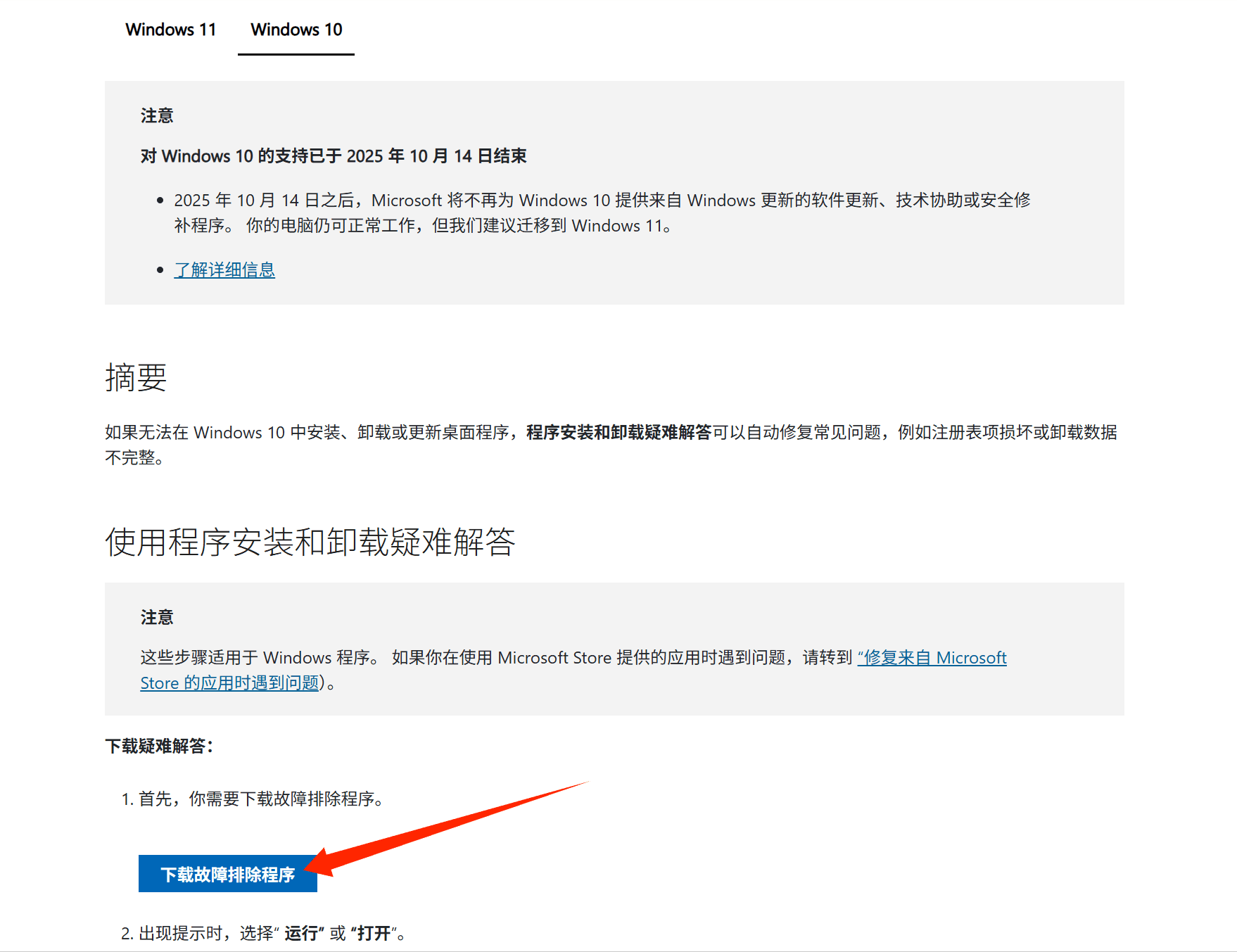Select the Windows 10 tab
The height and width of the screenshot is (952, 1237).
[x=296, y=30]
